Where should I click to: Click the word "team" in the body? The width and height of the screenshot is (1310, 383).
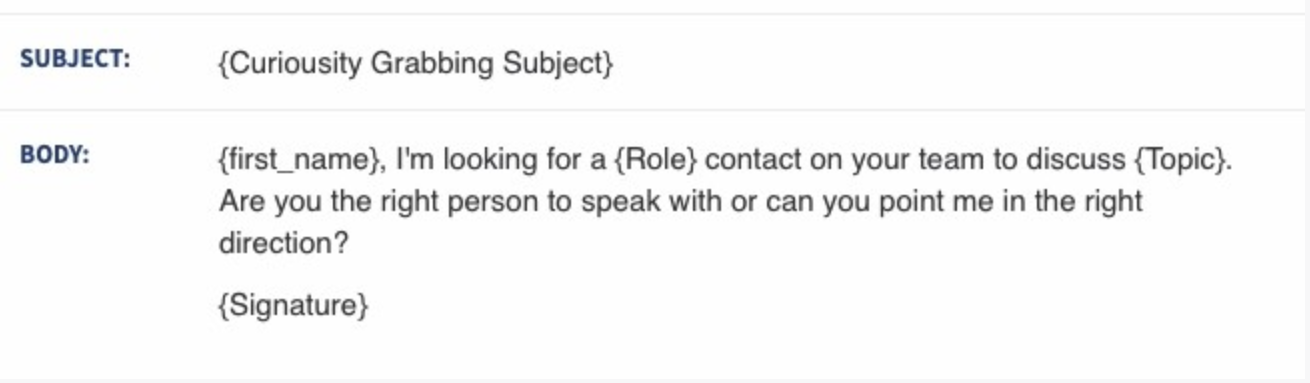click(x=944, y=160)
